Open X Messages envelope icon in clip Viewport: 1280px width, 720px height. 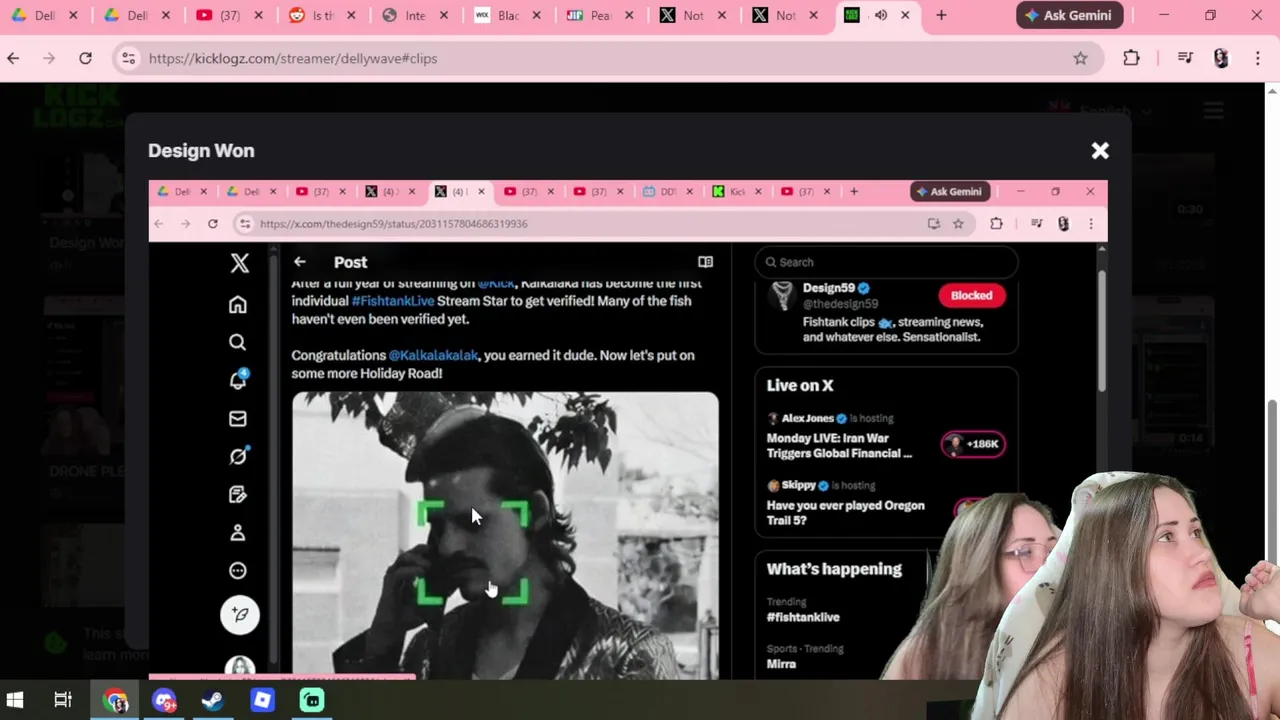tap(238, 419)
